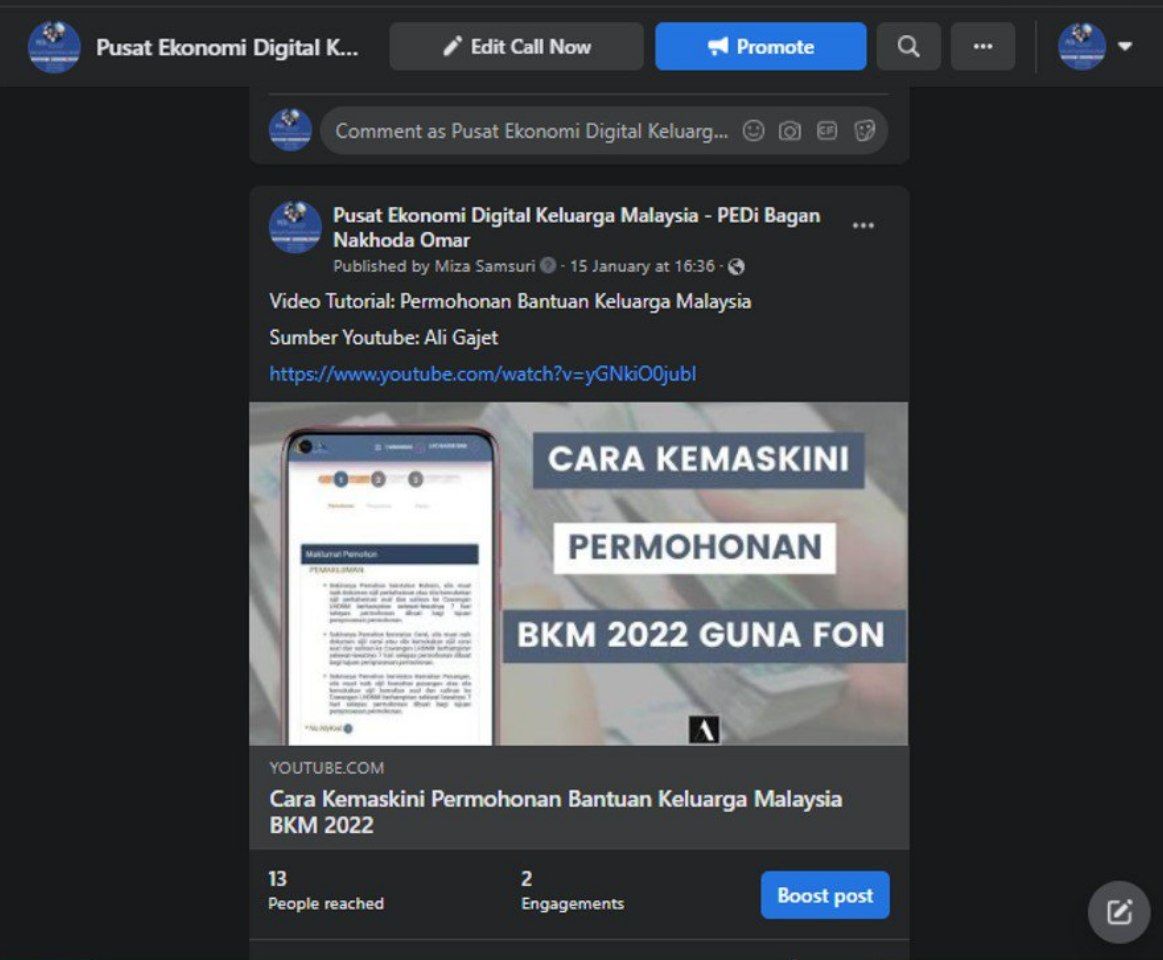Viewport: 1163px width, 960px height.
Task: Click text Video Tutorial: Permohonan Bantuan Keluarga Malaysia
Action: pos(510,301)
